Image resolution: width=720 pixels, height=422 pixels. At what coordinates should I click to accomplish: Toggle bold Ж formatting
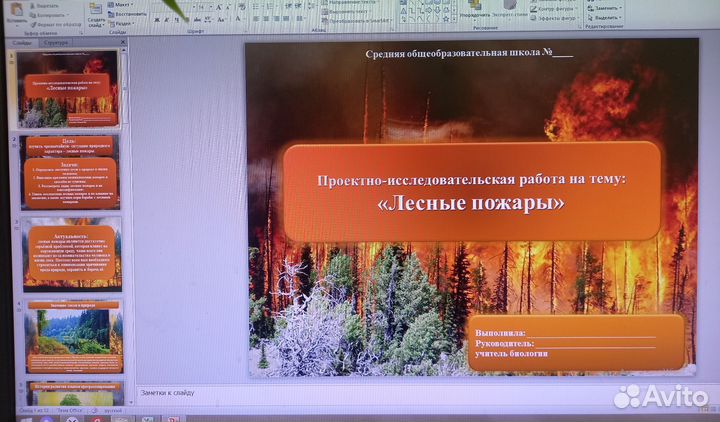[157, 20]
